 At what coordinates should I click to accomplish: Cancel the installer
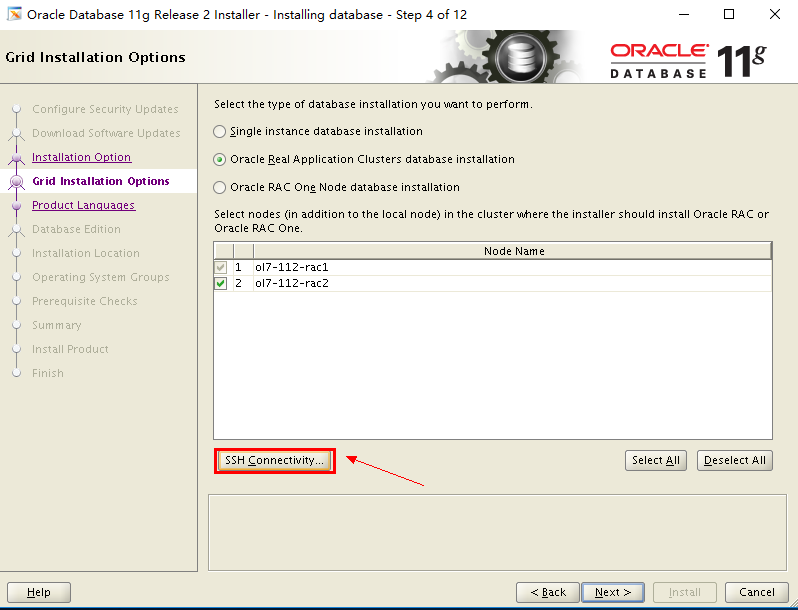(756, 592)
